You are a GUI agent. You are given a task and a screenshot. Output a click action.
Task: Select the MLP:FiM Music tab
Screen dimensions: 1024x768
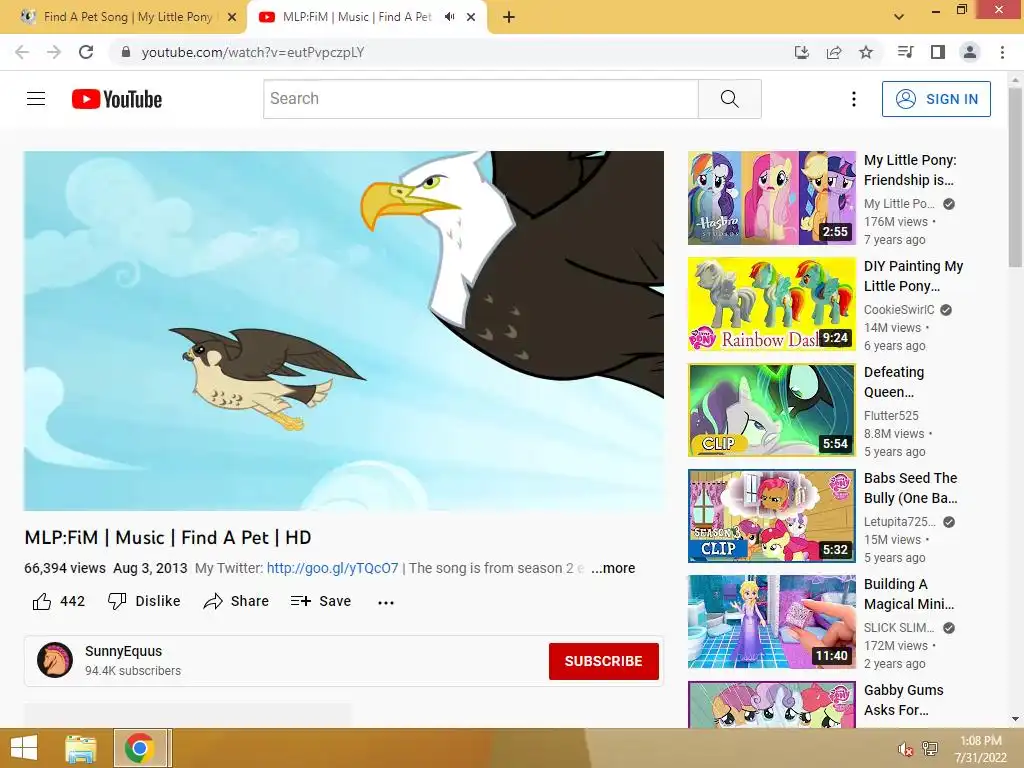[x=357, y=17]
